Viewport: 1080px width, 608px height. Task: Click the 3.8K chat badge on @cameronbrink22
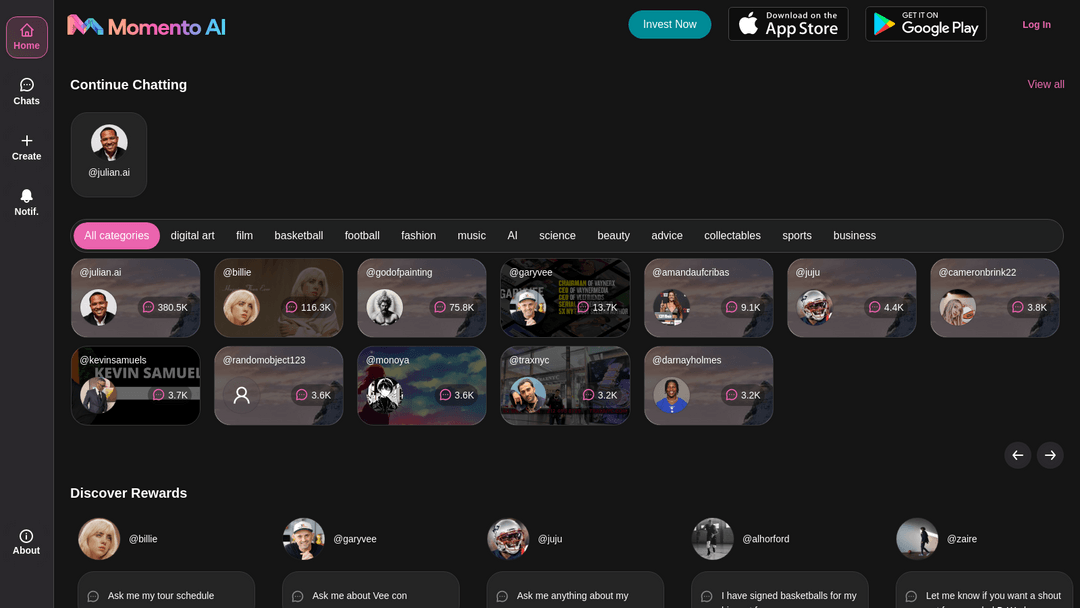1029,307
